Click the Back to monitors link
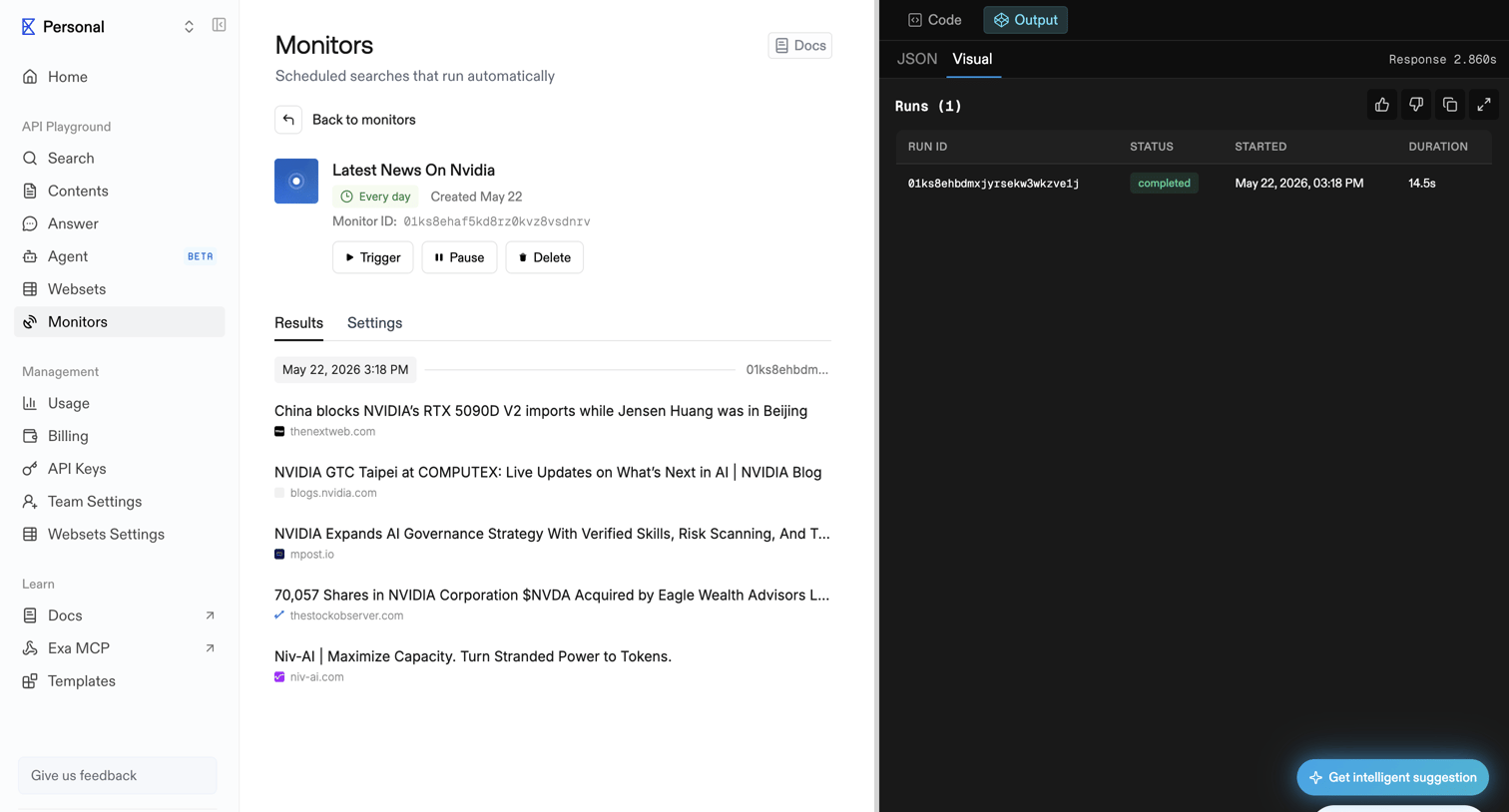1509x812 pixels. [363, 120]
